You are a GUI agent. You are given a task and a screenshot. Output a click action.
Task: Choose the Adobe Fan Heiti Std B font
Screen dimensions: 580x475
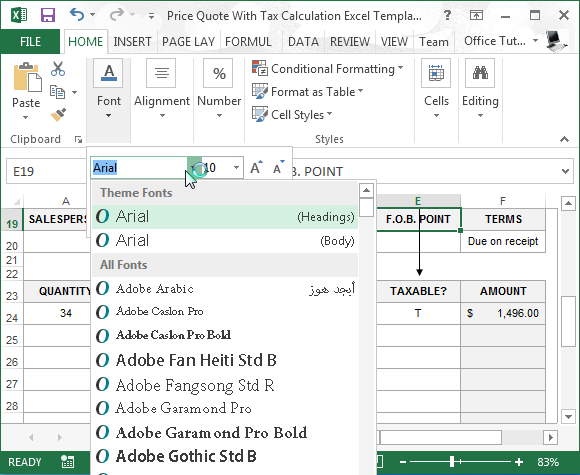click(x=225, y=360)
